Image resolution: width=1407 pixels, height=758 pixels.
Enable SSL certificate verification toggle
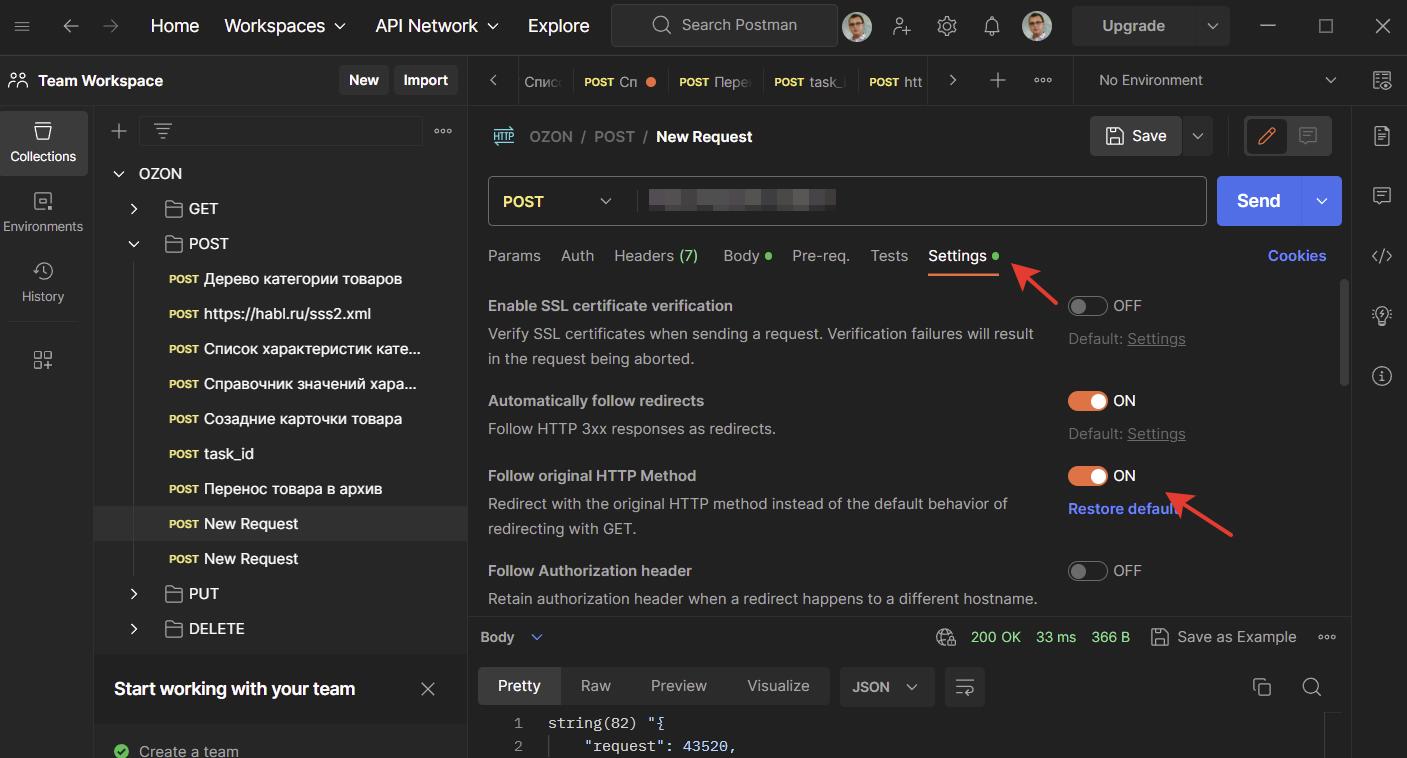click(x=1087, y=306)
